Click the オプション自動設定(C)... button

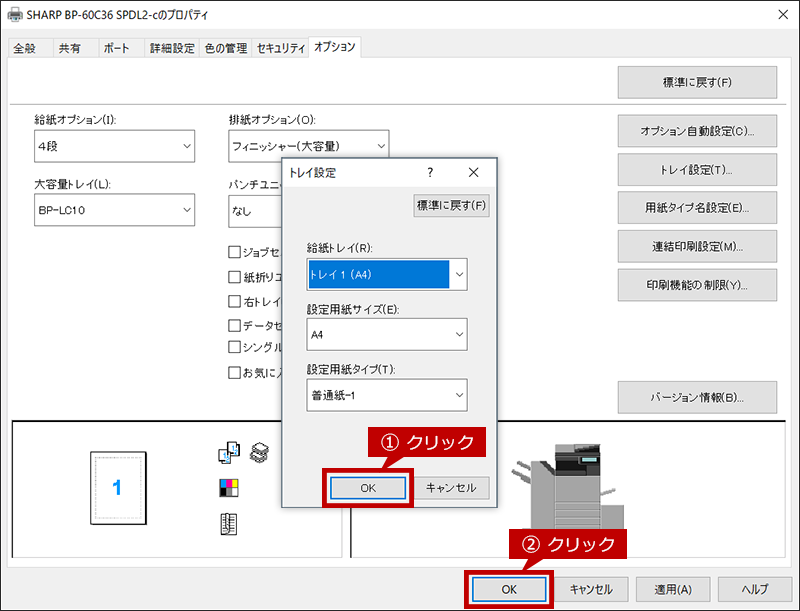[x=697, y=131]
